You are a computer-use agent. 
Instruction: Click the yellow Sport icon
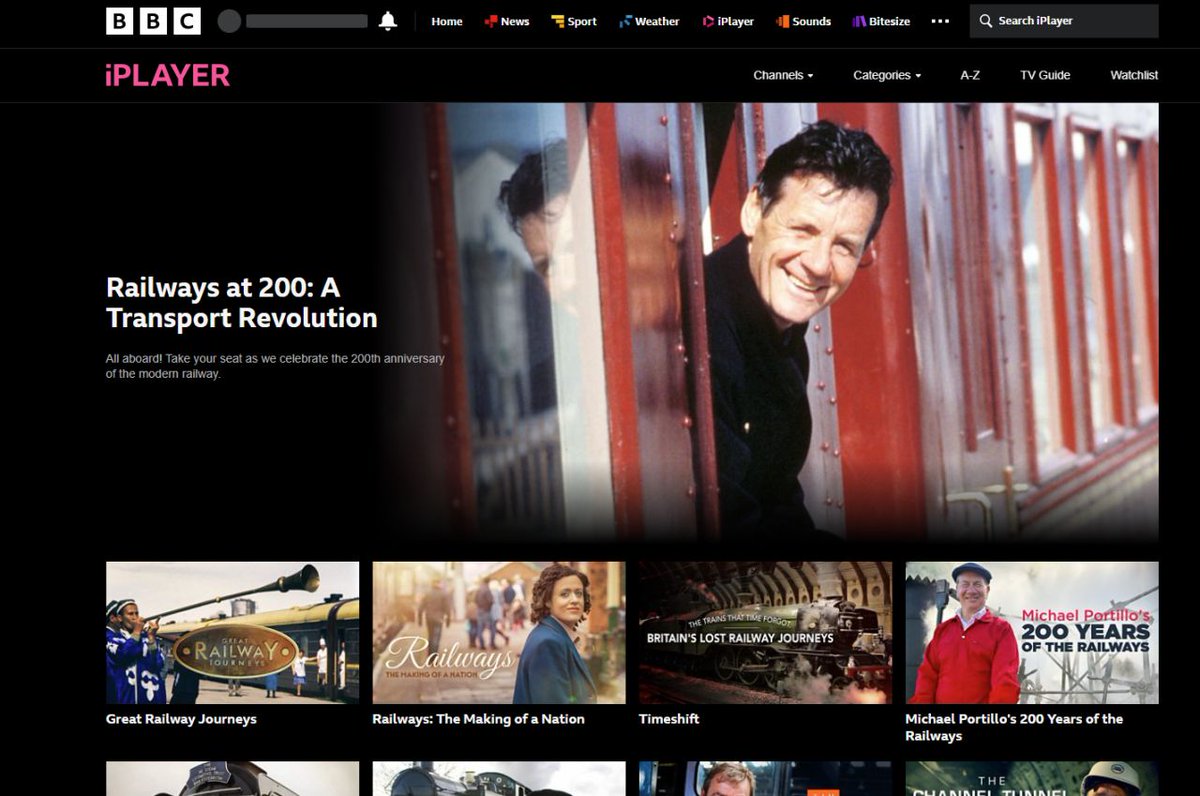point(558,21)
